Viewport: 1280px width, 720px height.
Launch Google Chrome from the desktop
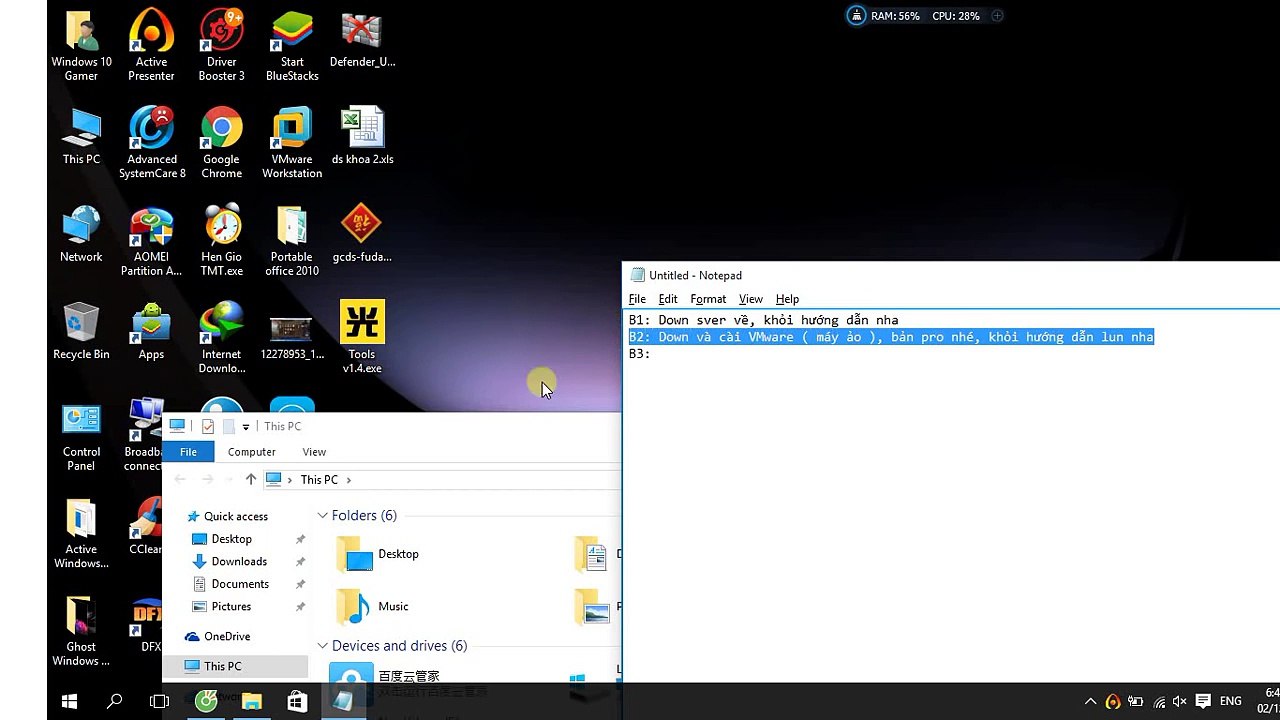point(221,143)
